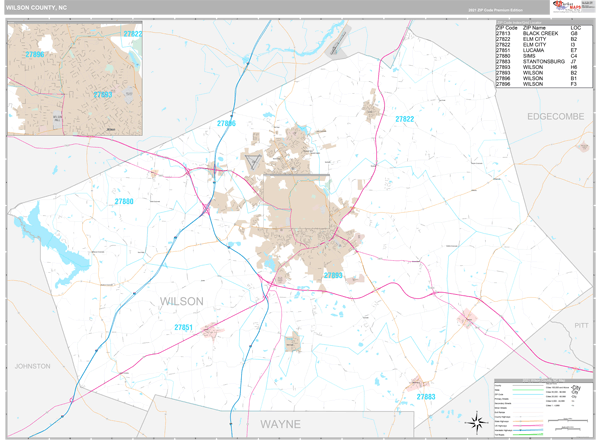
Task: Click the 'J7' location cell
Action: pos(573,62)
